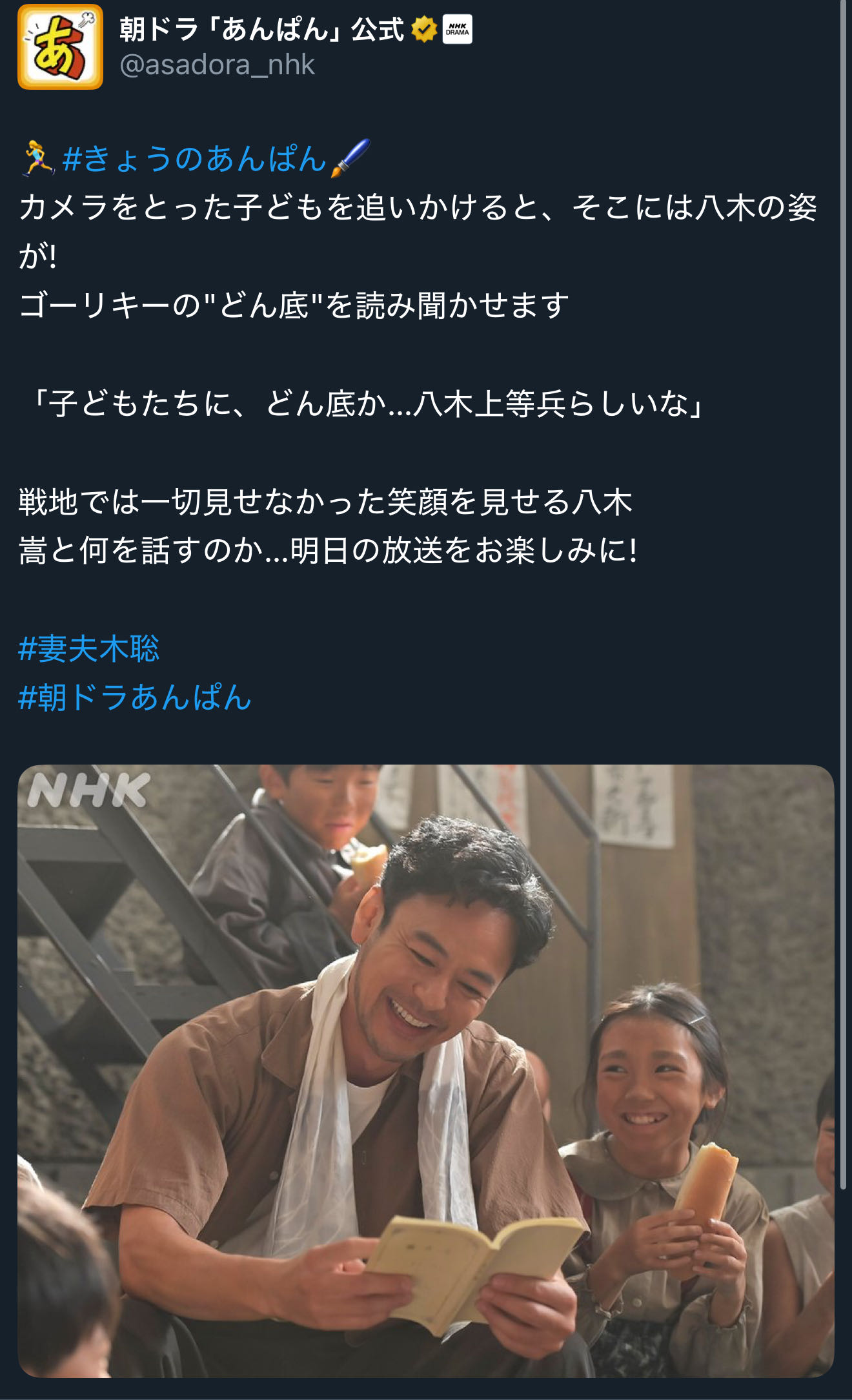Click the text line starting カメラをとった子ども

click(x=418, y=208)
